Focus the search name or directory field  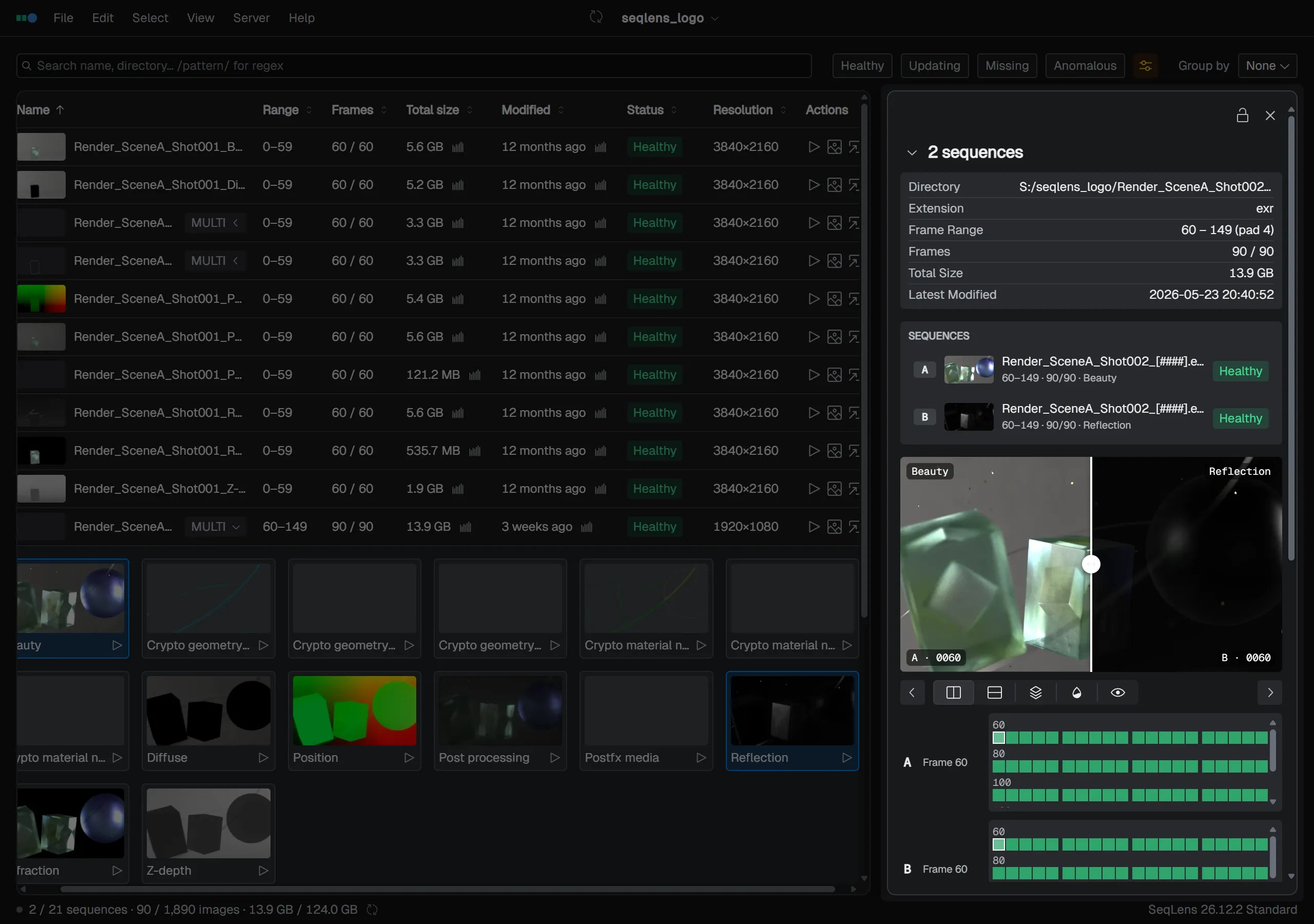point(414,66)
